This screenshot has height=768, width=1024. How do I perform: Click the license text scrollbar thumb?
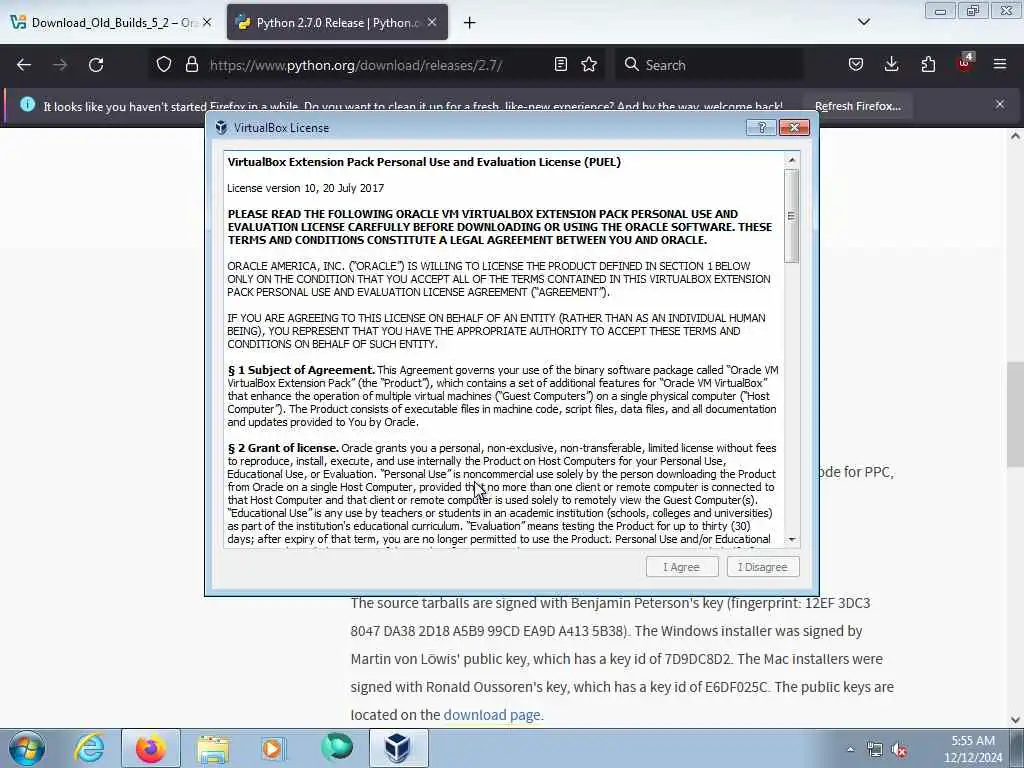tap(792, 216)
